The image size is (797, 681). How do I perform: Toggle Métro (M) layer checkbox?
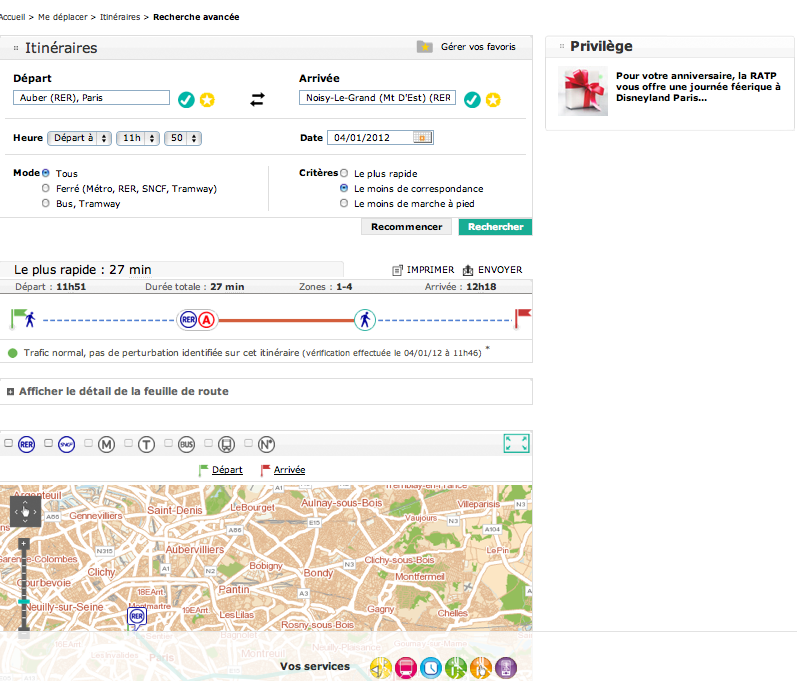(88, 443)
